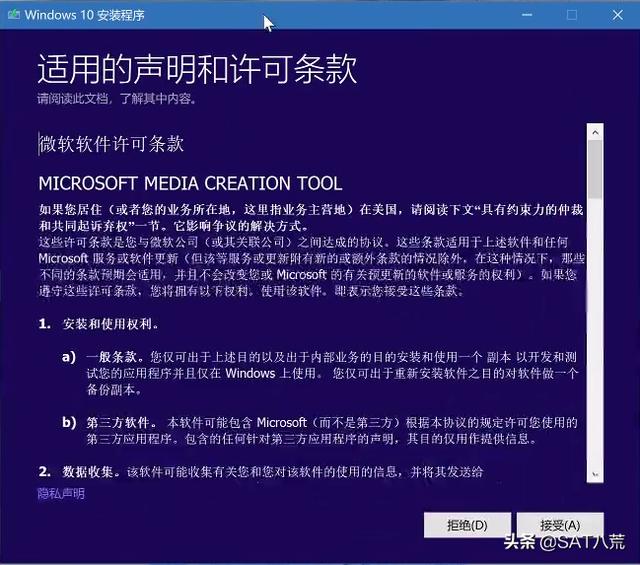
Task: Click the bold paragraph starting 如果您居住
Action: (x=311, y=218)
